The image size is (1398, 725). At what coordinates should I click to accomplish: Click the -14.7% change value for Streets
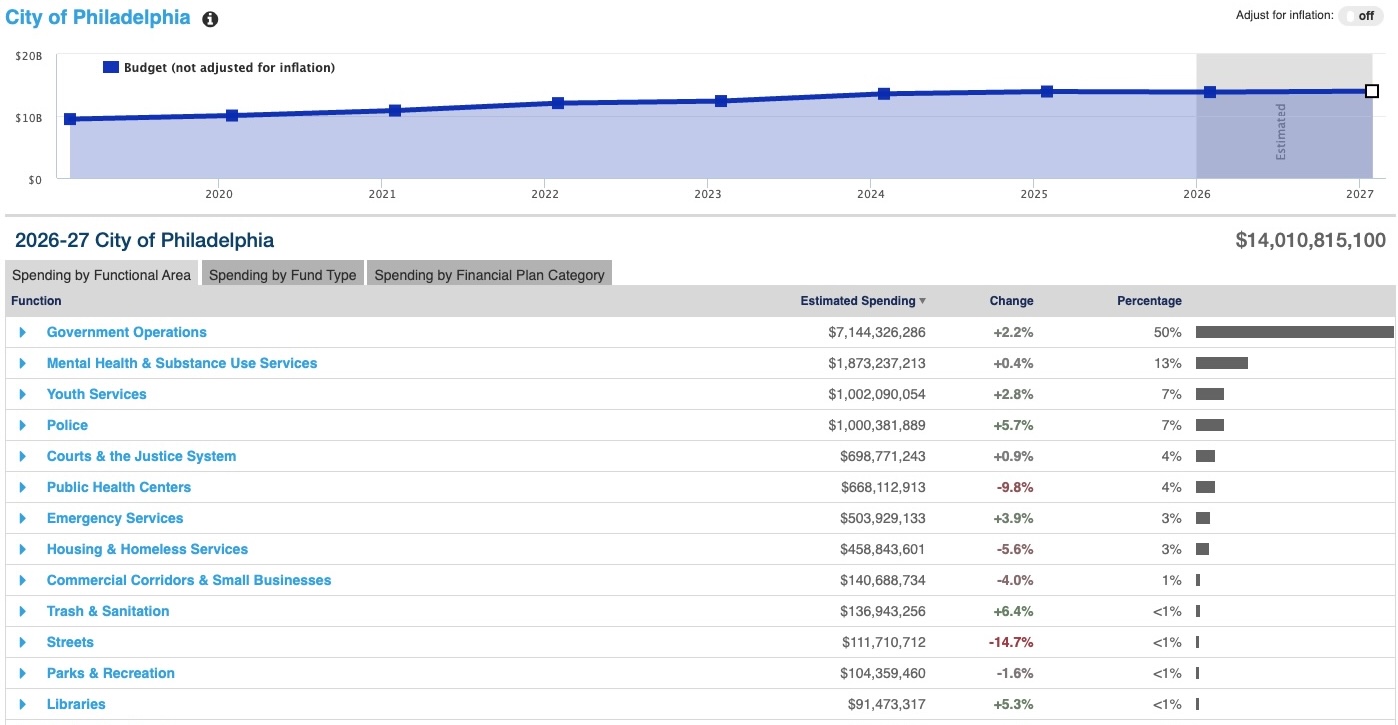(x=1011, y=642)
